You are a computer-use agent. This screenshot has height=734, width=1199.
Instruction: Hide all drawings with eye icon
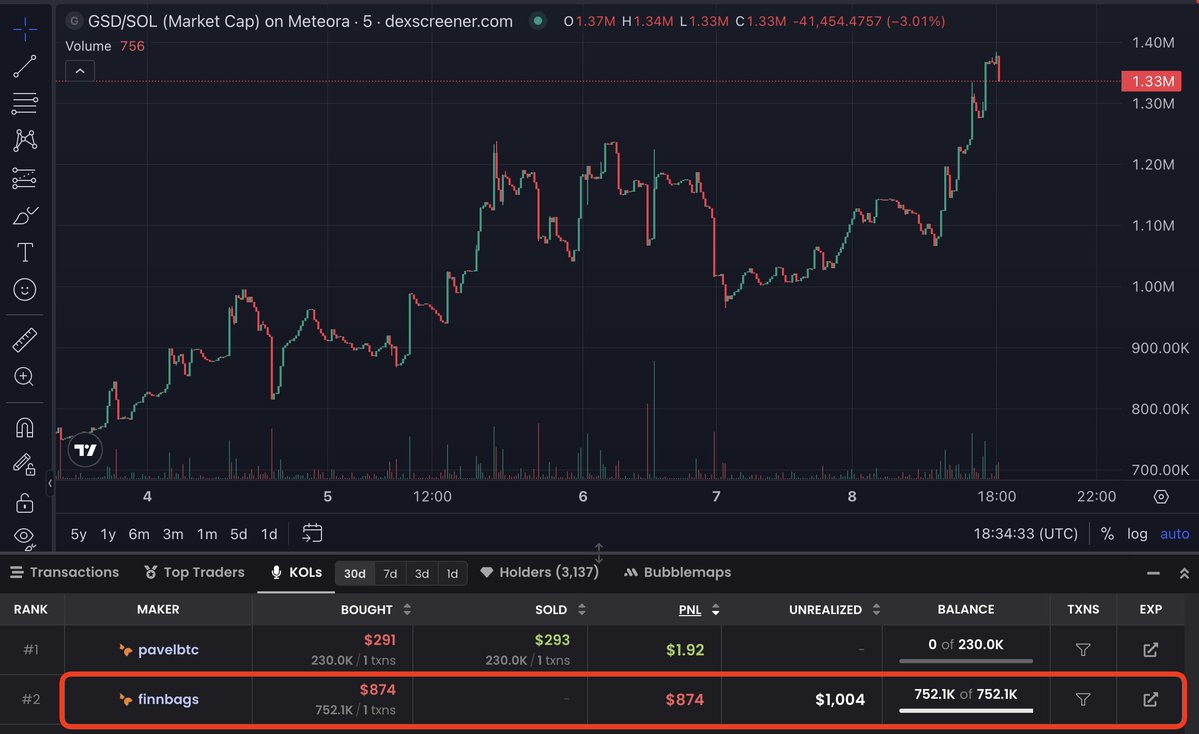click(24, 537)
